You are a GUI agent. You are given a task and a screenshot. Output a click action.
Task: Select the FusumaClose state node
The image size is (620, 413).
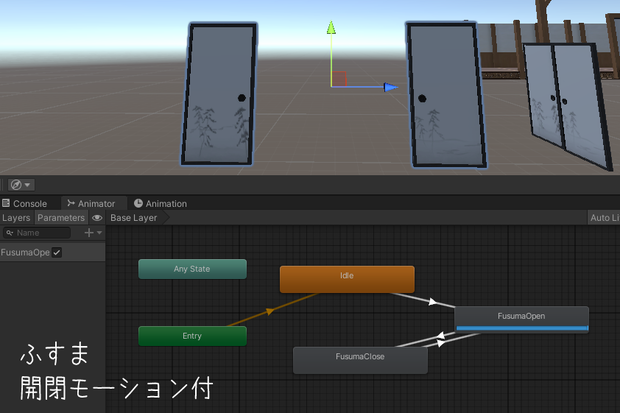pyautogui.click(x=360, y=360)
